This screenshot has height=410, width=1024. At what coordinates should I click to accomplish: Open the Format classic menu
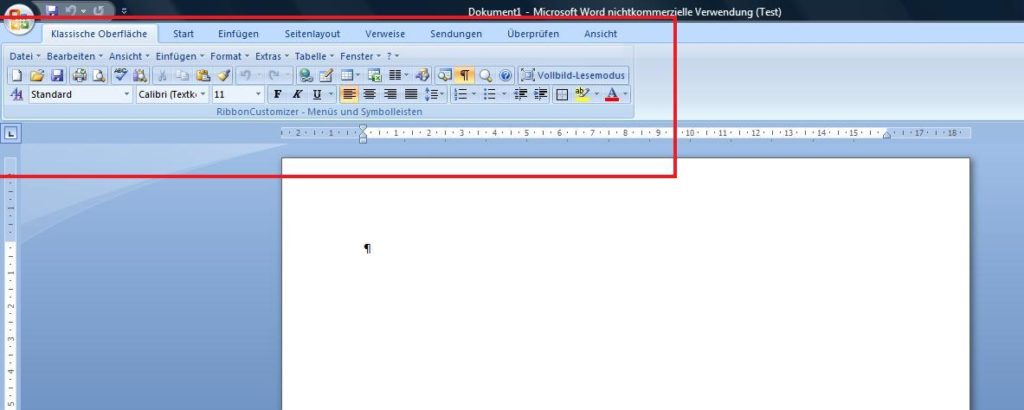(229, 56)
